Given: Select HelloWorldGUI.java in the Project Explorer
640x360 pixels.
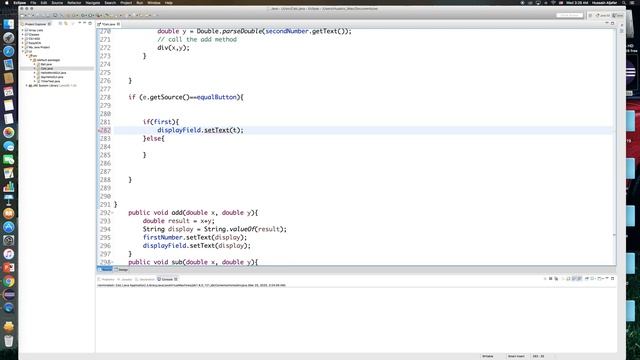Looking at the screenshot, I should coord(53,73).
